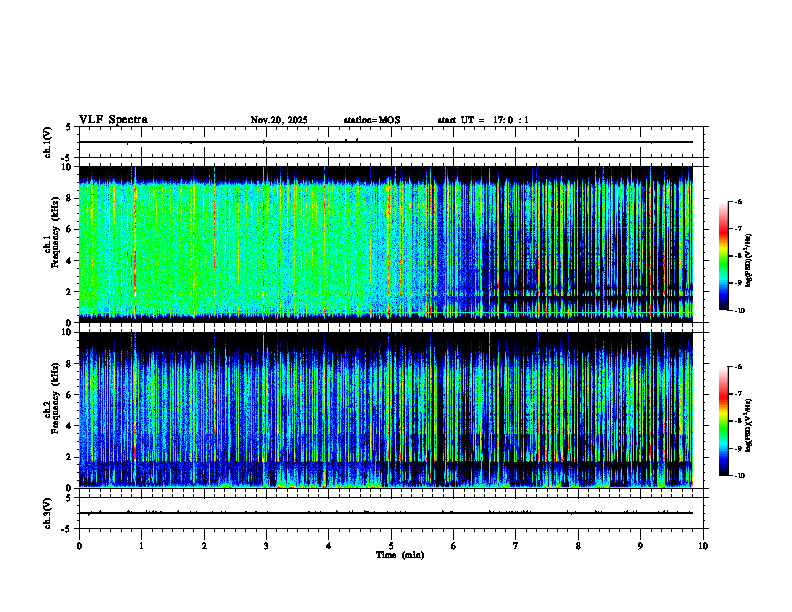Click the "-5" tick on ch.1(V) axis
Viewport: 792px width, 612px height.
point(67,158)
